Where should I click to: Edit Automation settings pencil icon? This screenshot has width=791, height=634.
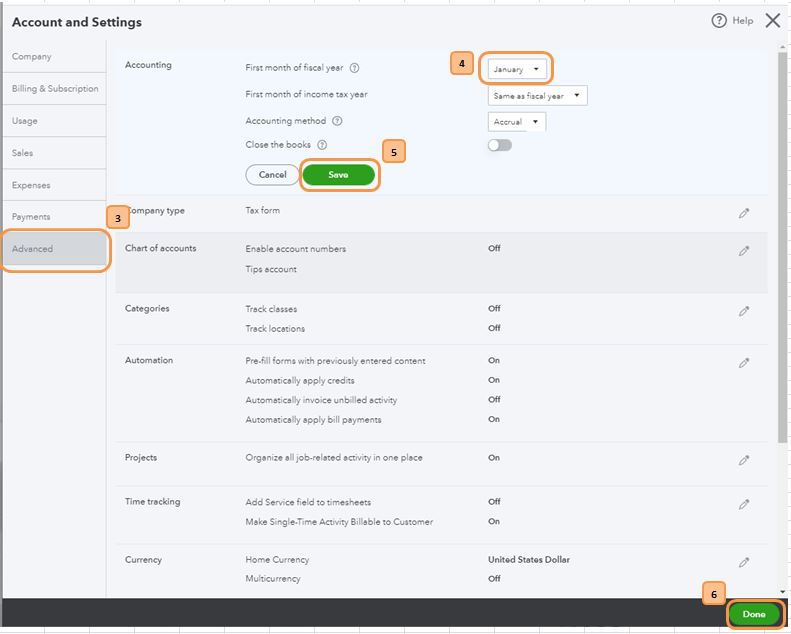[x=744, y=363]
